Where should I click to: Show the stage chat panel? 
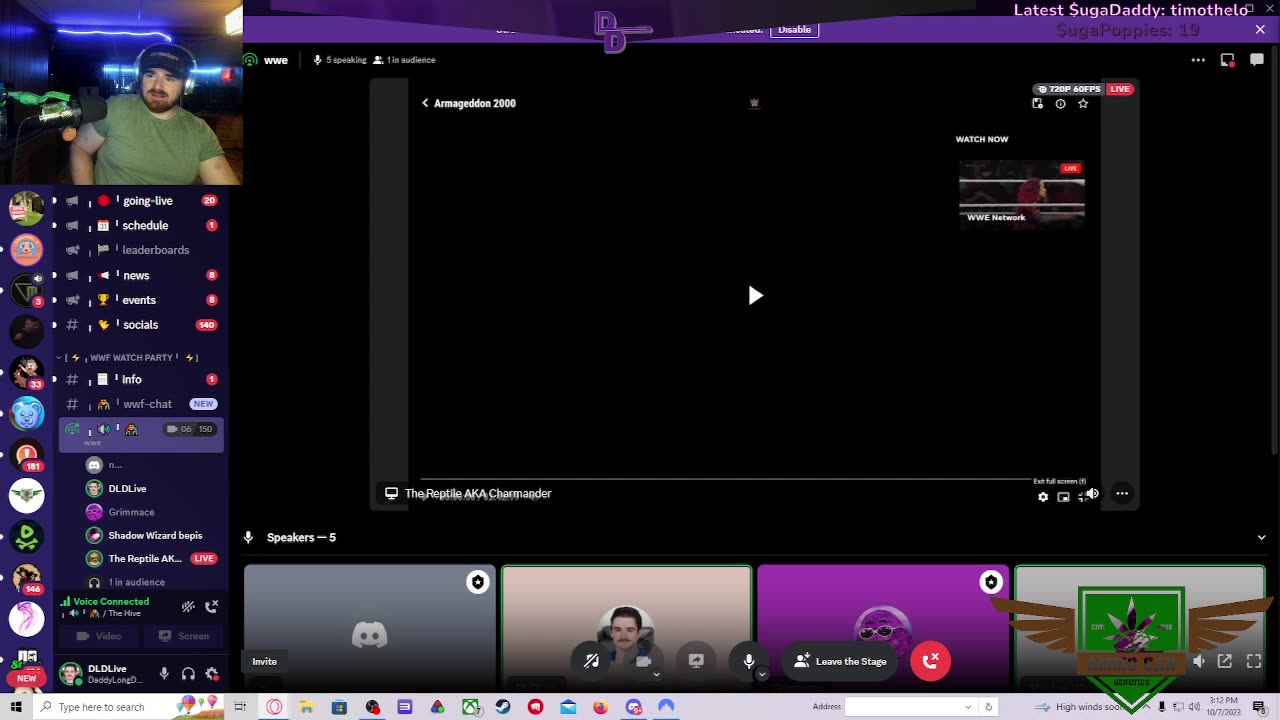[1257, 60]
